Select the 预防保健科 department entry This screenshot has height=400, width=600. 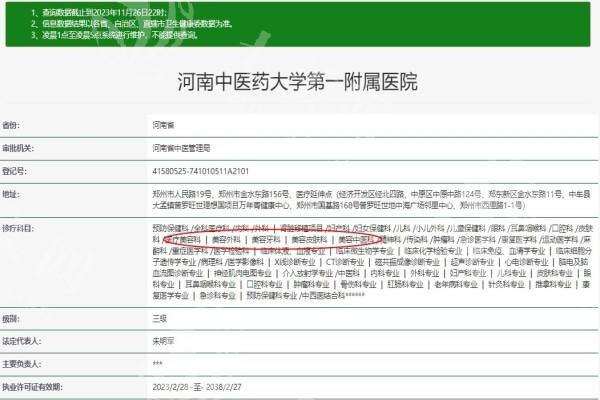point(171,229)
